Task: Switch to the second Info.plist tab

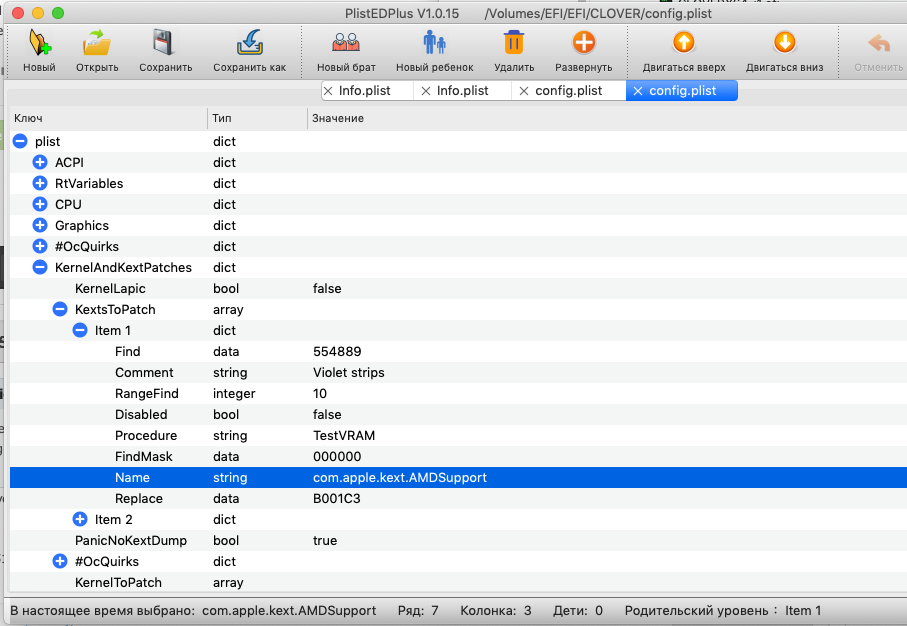Action: [462, 91]
